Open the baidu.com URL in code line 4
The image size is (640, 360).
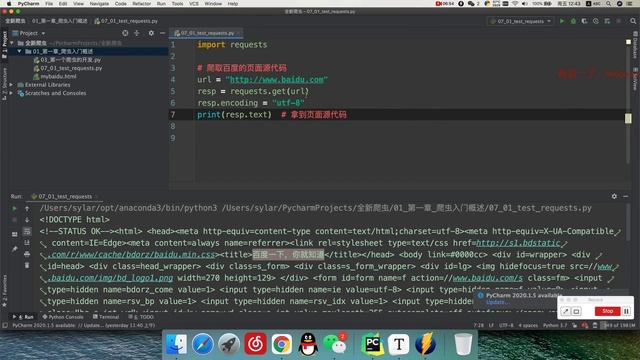pos(277,80)
